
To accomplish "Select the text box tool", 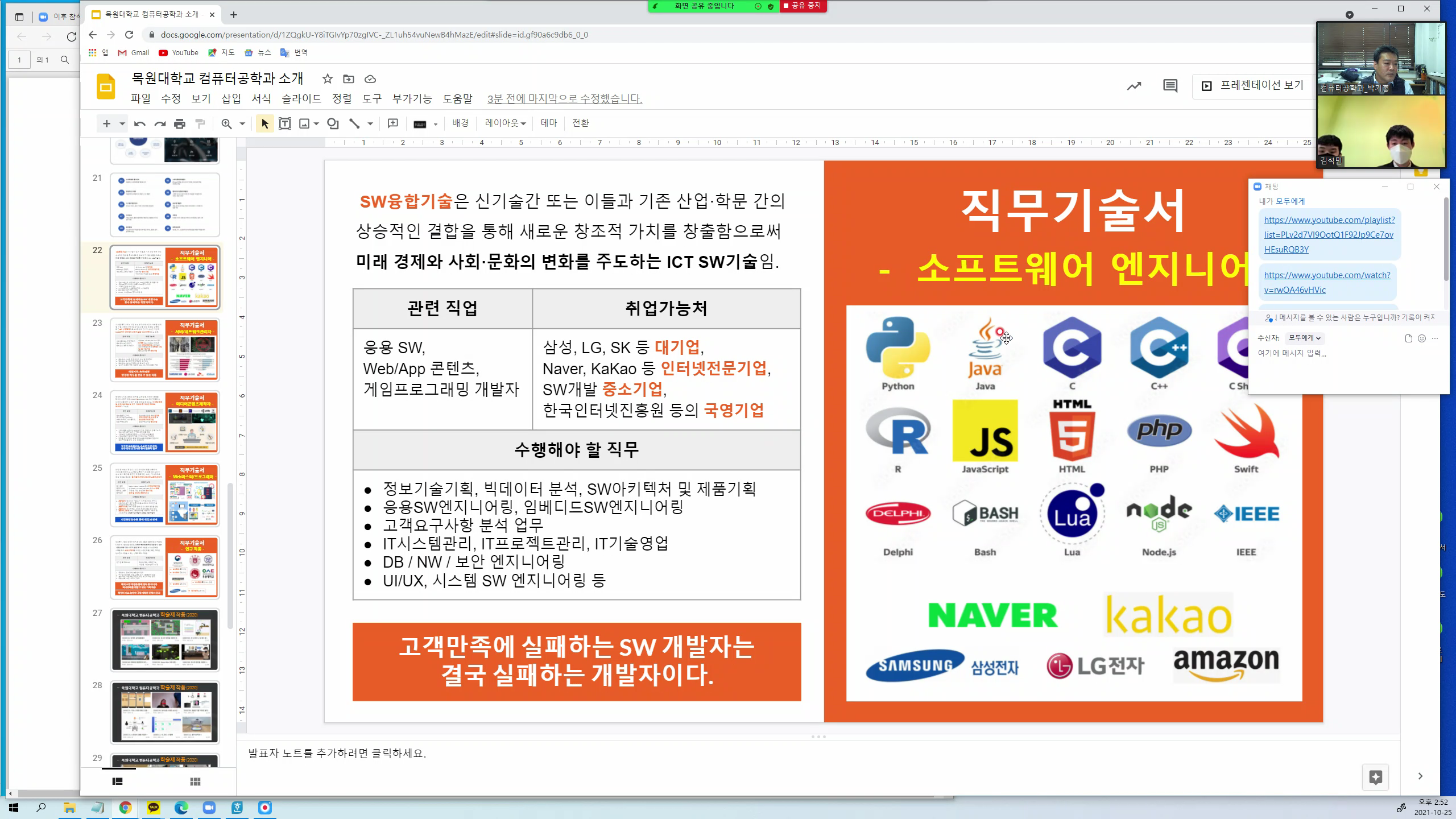I will 284,123.
